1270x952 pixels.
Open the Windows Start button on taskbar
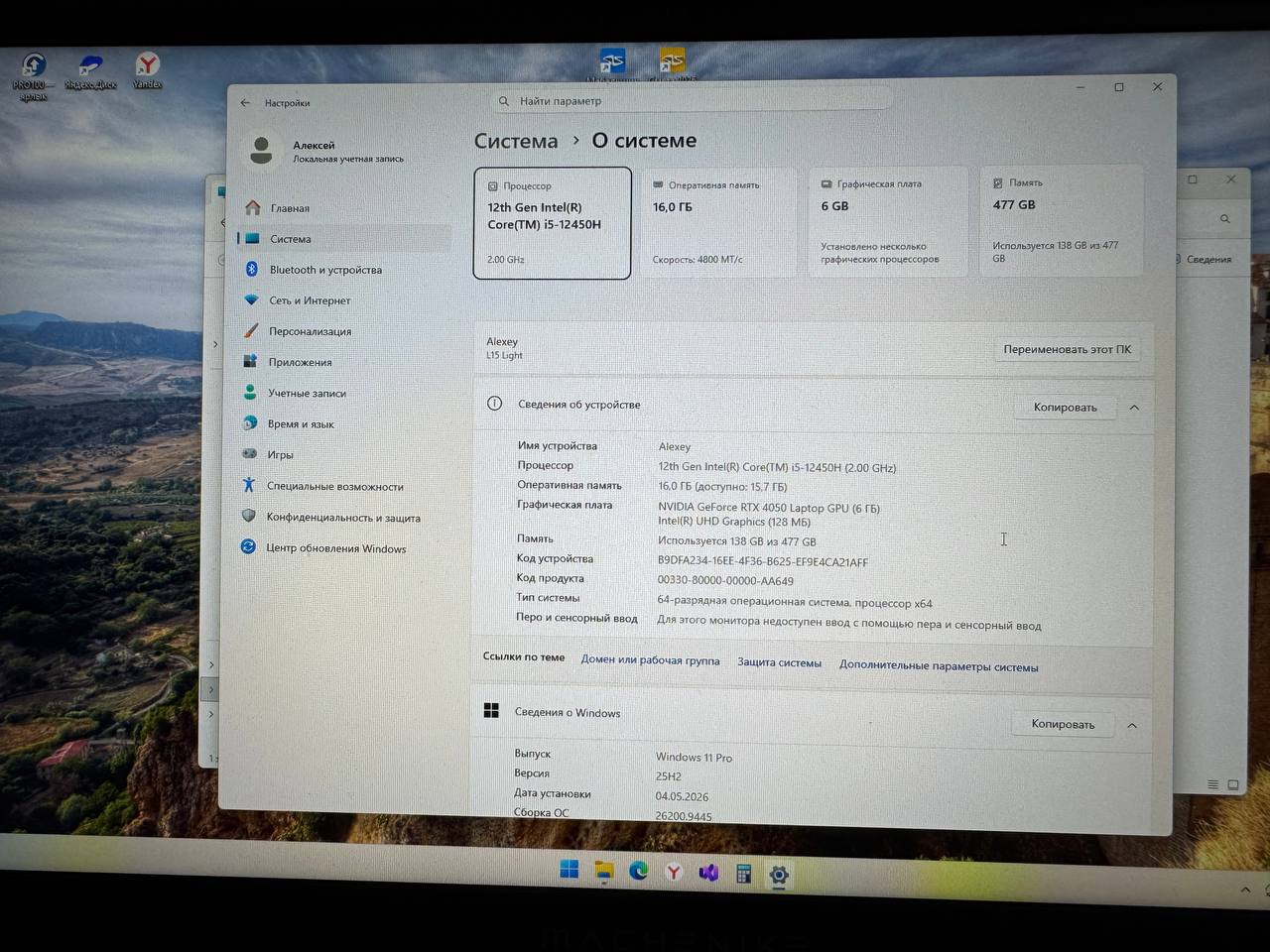(x=570, y=870)
